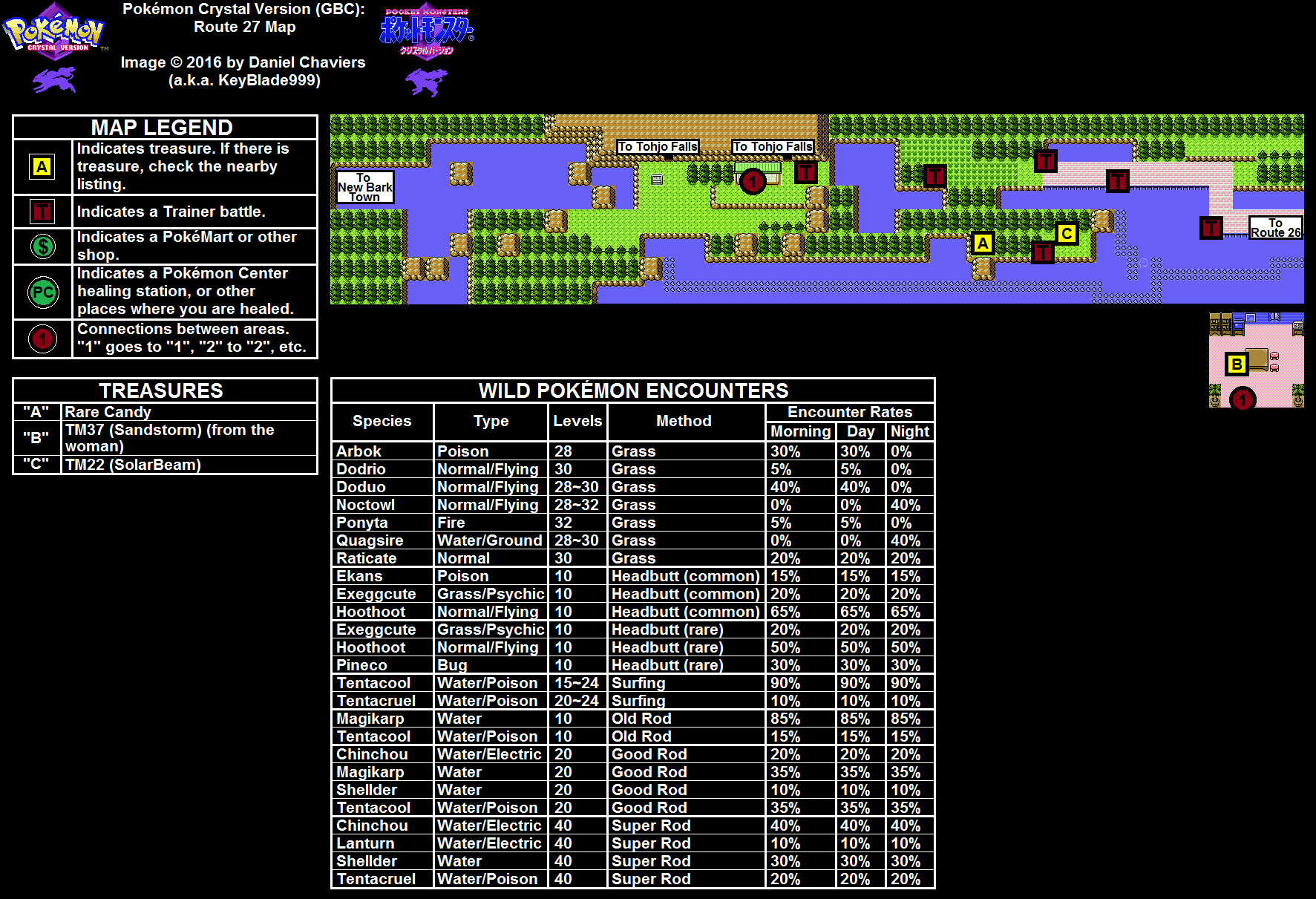Click treasure marker C on the route map
The width and height of the screenshot is (1316, 899).
(1067, 234)
